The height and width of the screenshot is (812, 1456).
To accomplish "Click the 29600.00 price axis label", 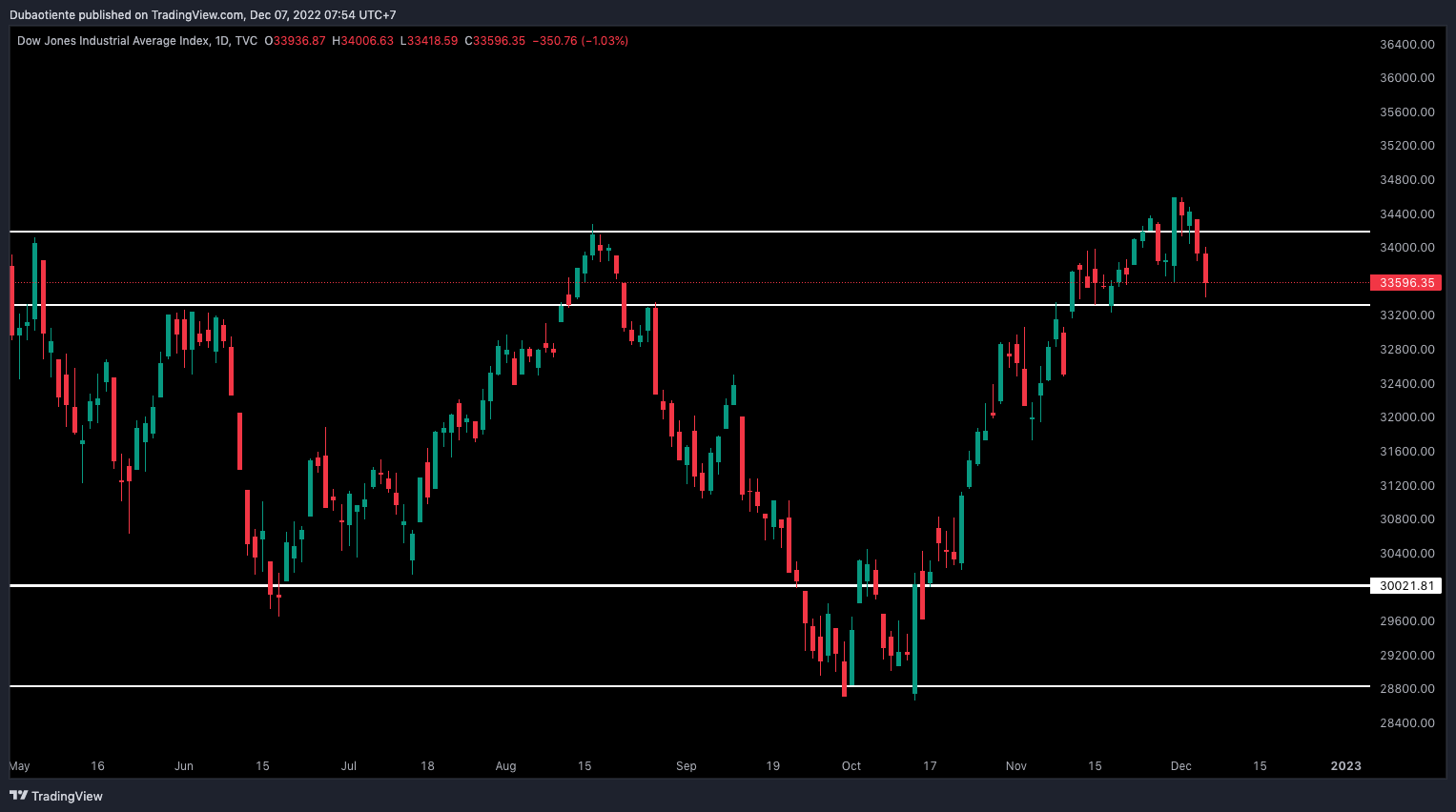I will tap(1406, 621).
